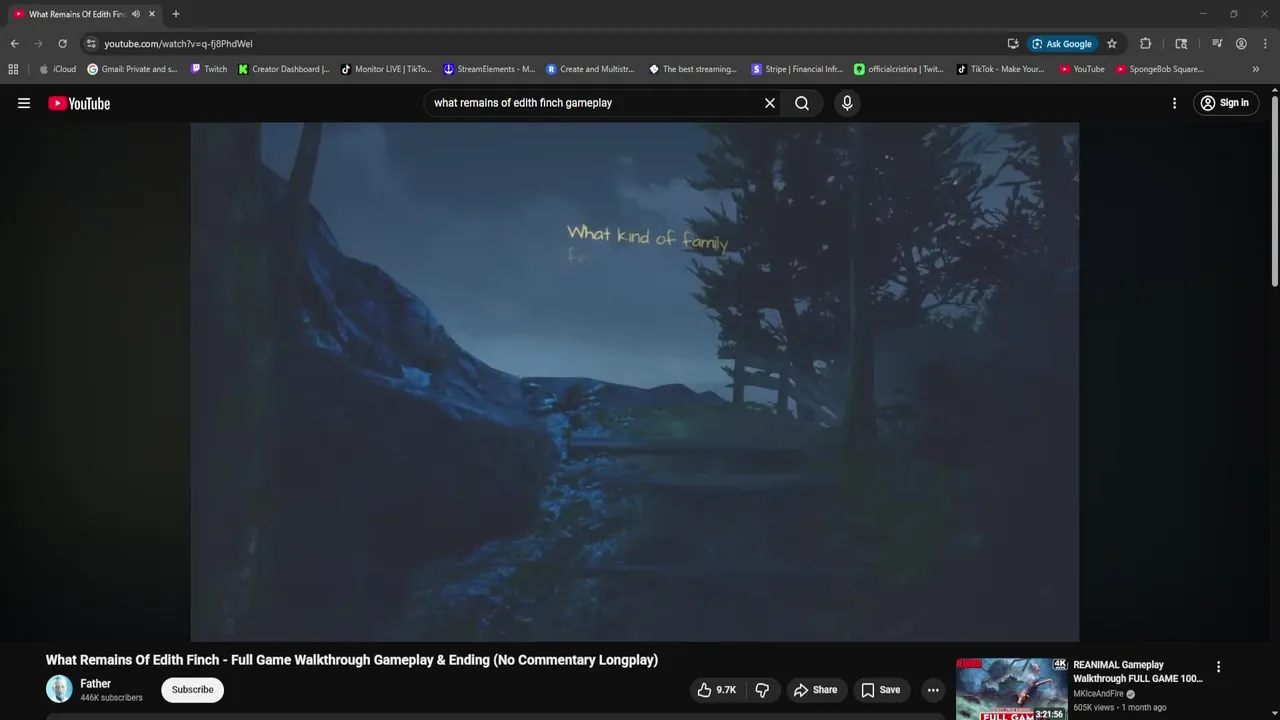Open the Father channel name link
Viewport: 1280px width, 720px height.
[x=96, y=684]
